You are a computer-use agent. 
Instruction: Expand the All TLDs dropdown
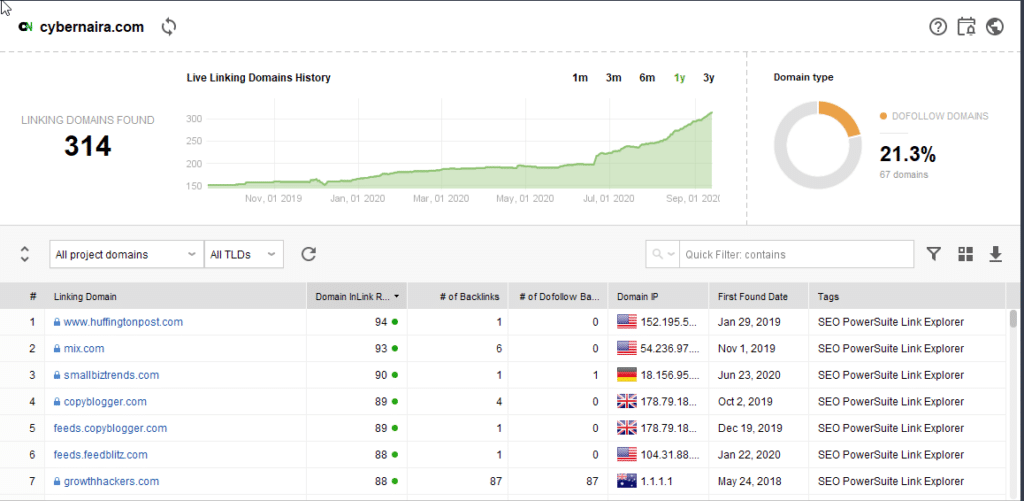(x=244, y=254)
